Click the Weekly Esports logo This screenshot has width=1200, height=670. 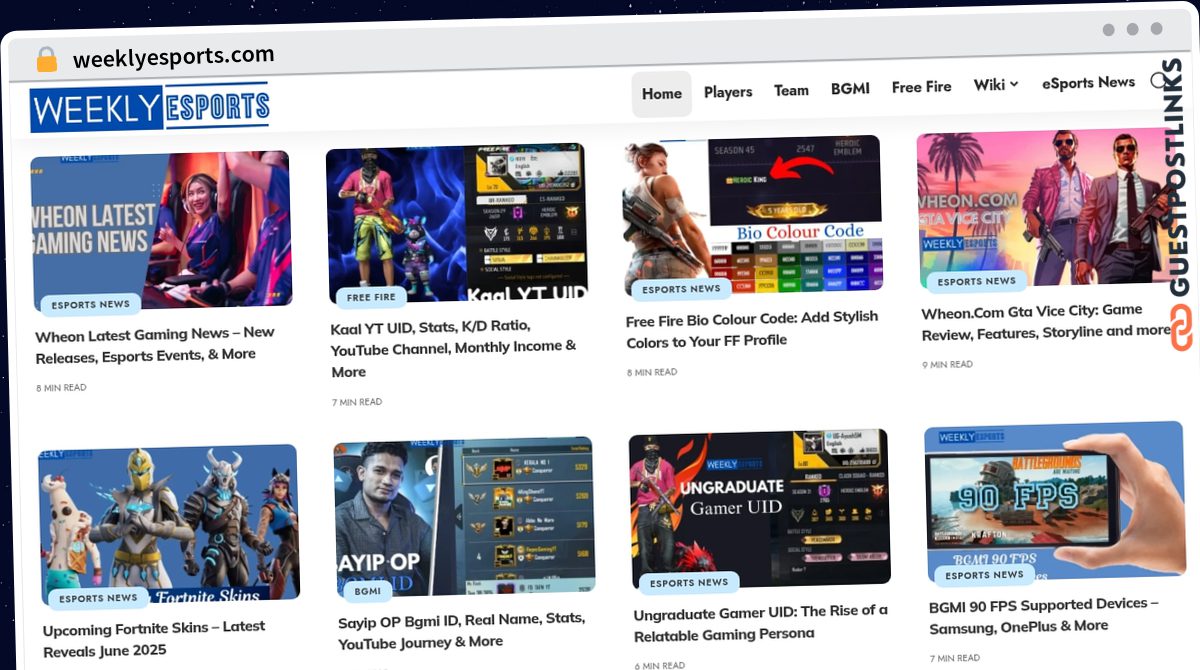click(150, 107)
